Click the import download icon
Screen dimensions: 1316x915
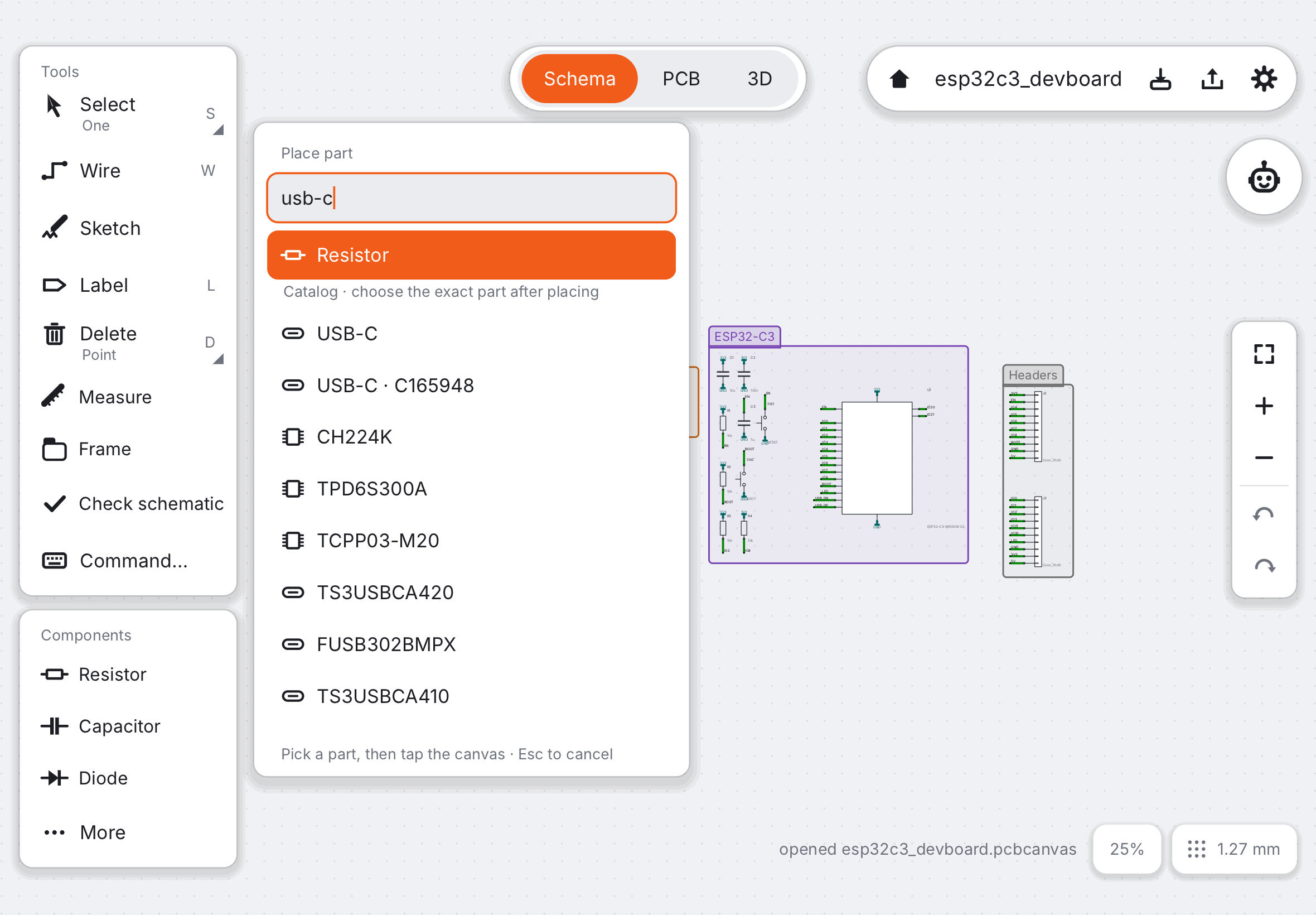pyautogui.click(x=1161, y=79)
